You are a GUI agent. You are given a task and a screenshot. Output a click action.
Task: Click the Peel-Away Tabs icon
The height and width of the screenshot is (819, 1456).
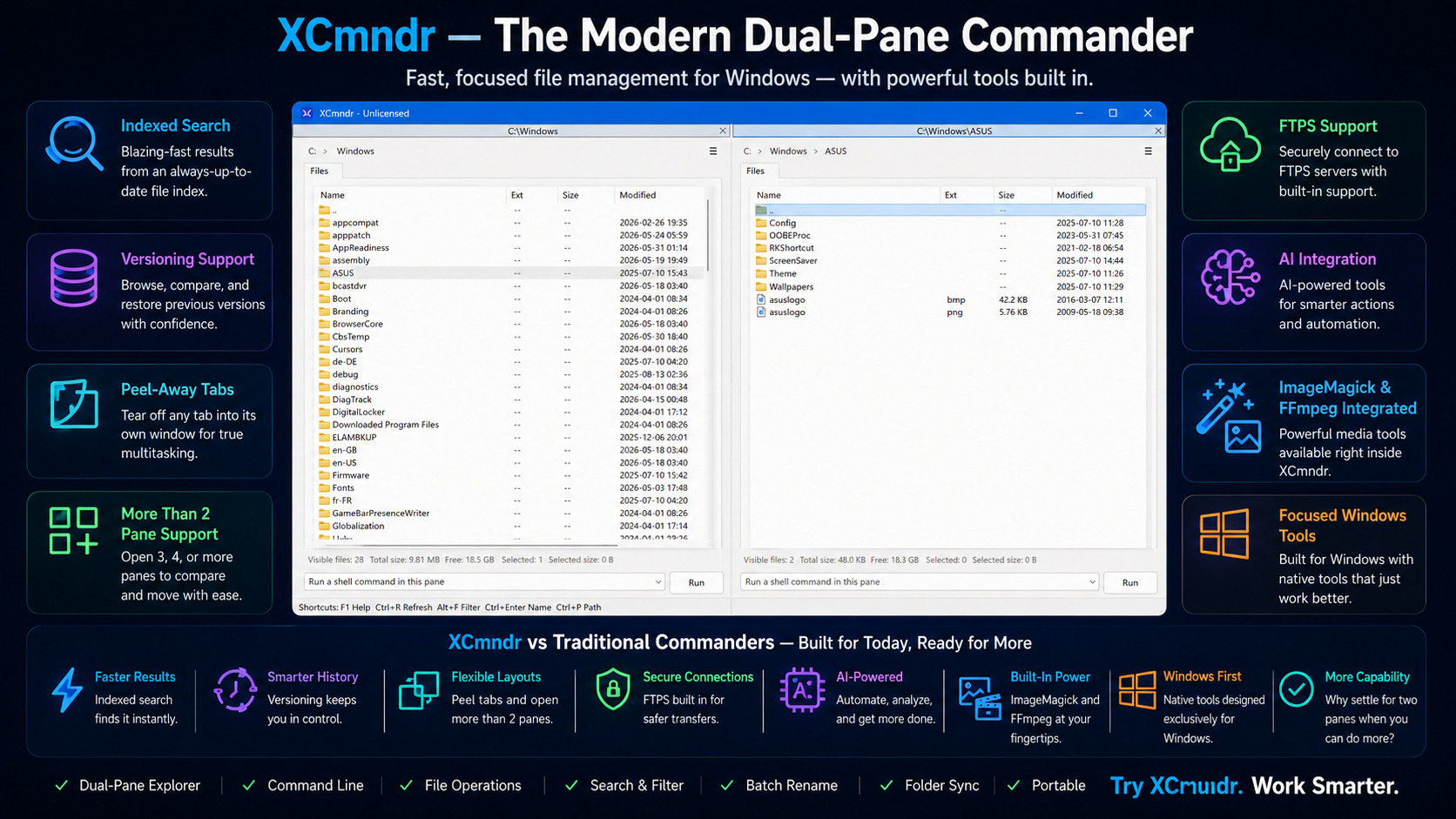(74, 404)
